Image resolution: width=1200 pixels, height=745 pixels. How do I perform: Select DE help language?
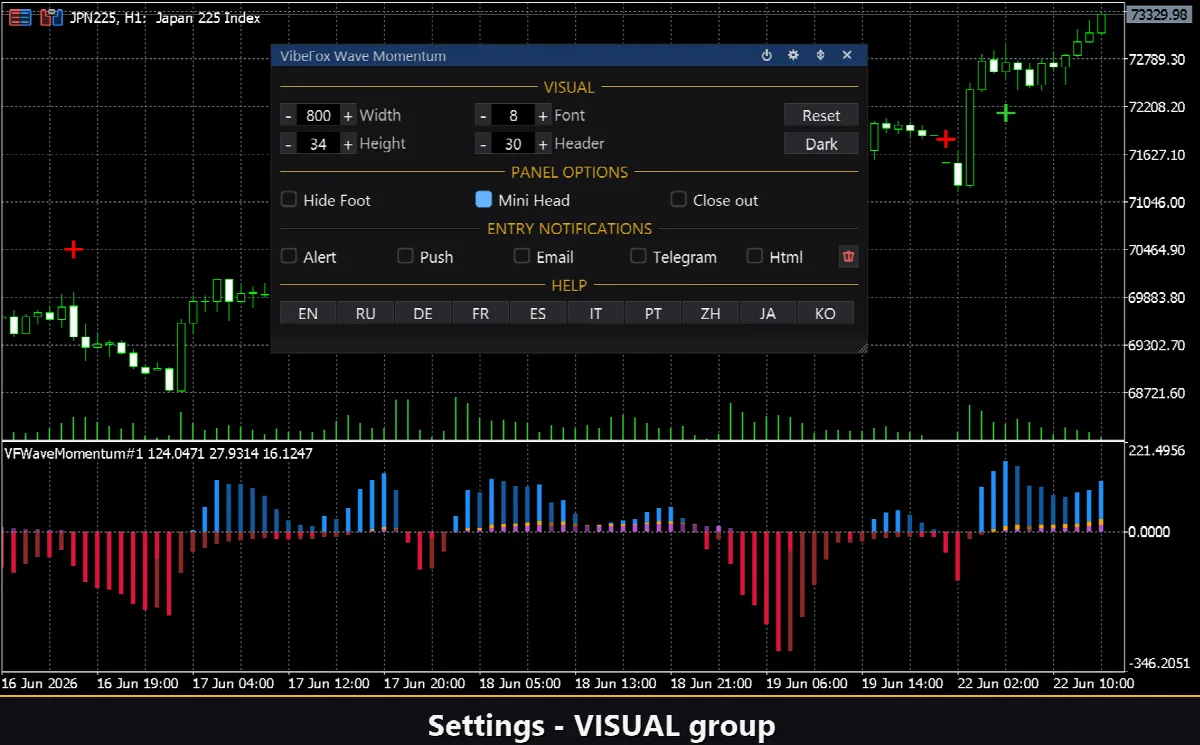click(x=423, y=313)
